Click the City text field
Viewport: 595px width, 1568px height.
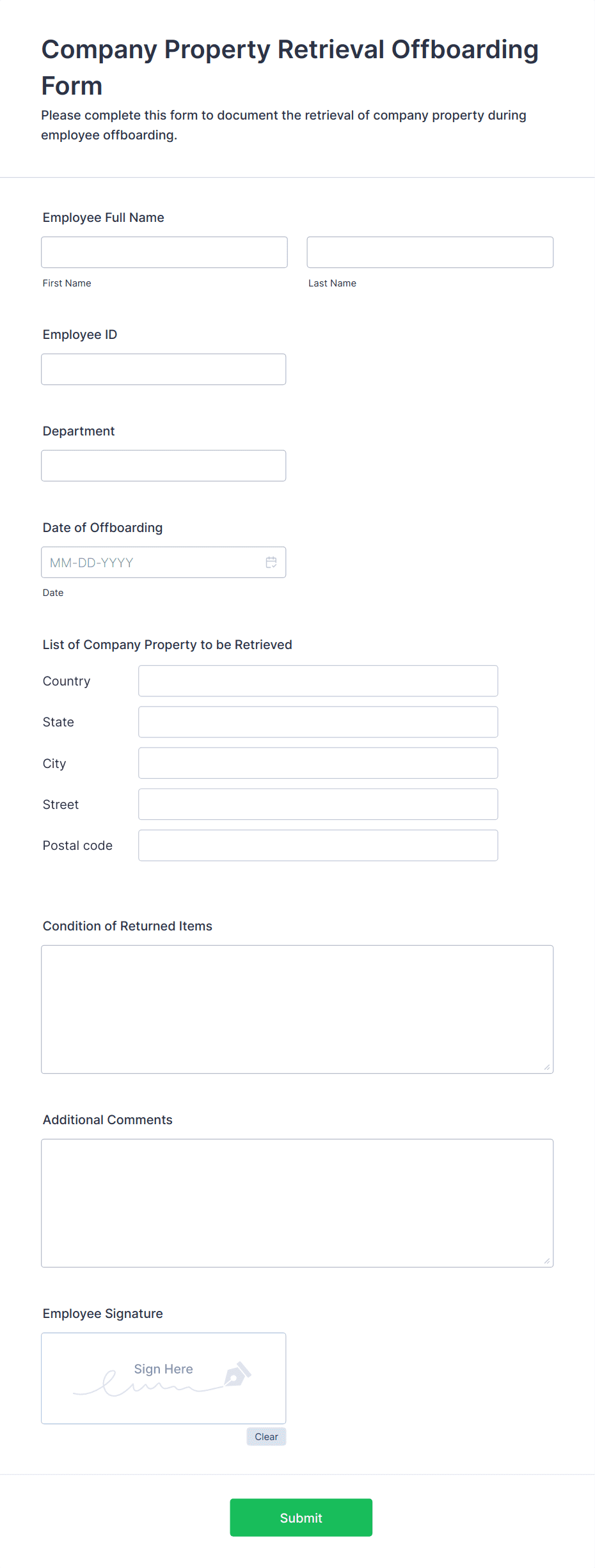[x=318, y=763]
